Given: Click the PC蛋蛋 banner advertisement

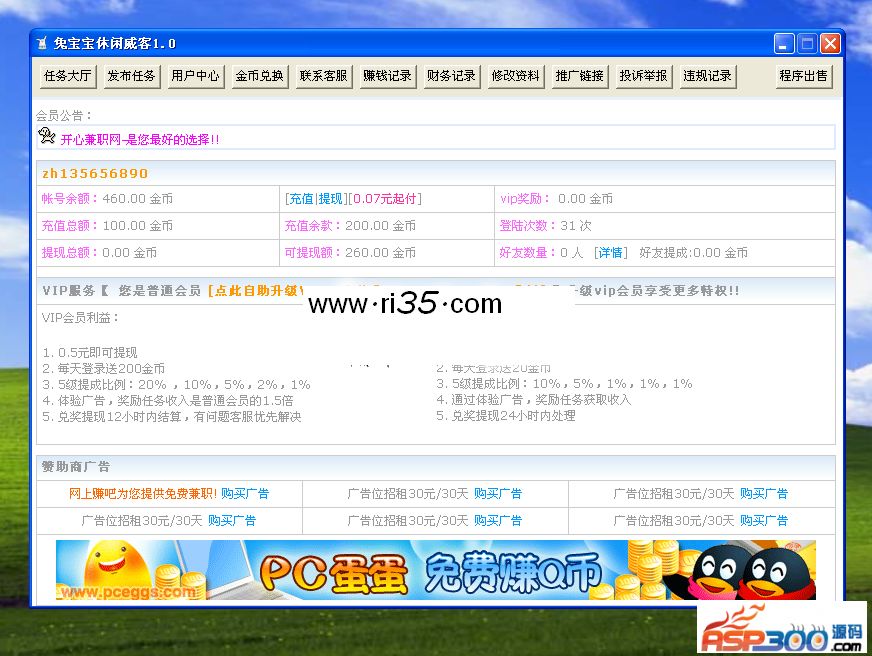Looking at the screenshot, I should pyautogui.click(x=435, y=570).
